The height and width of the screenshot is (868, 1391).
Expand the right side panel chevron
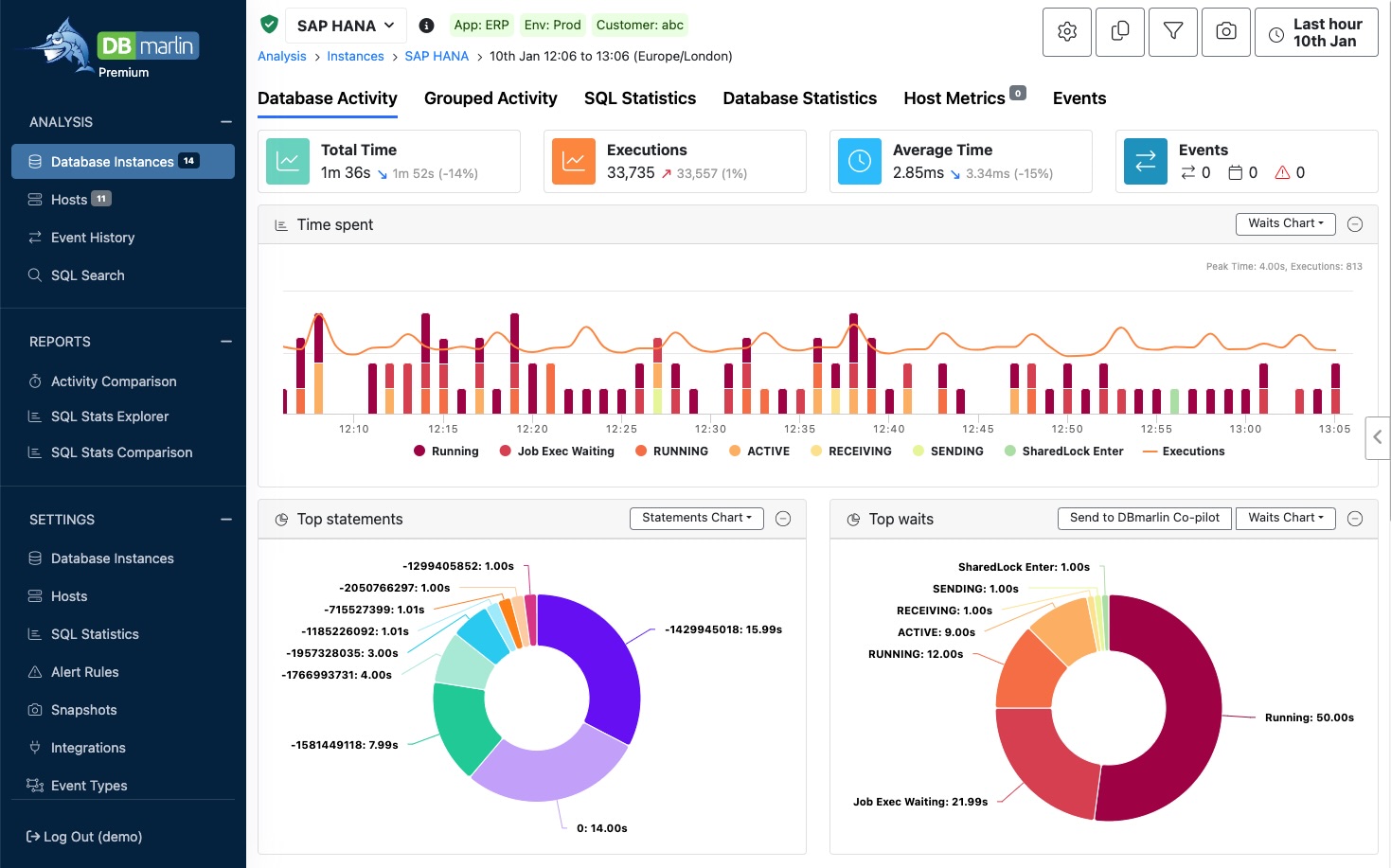click(x=1378, y=437)
